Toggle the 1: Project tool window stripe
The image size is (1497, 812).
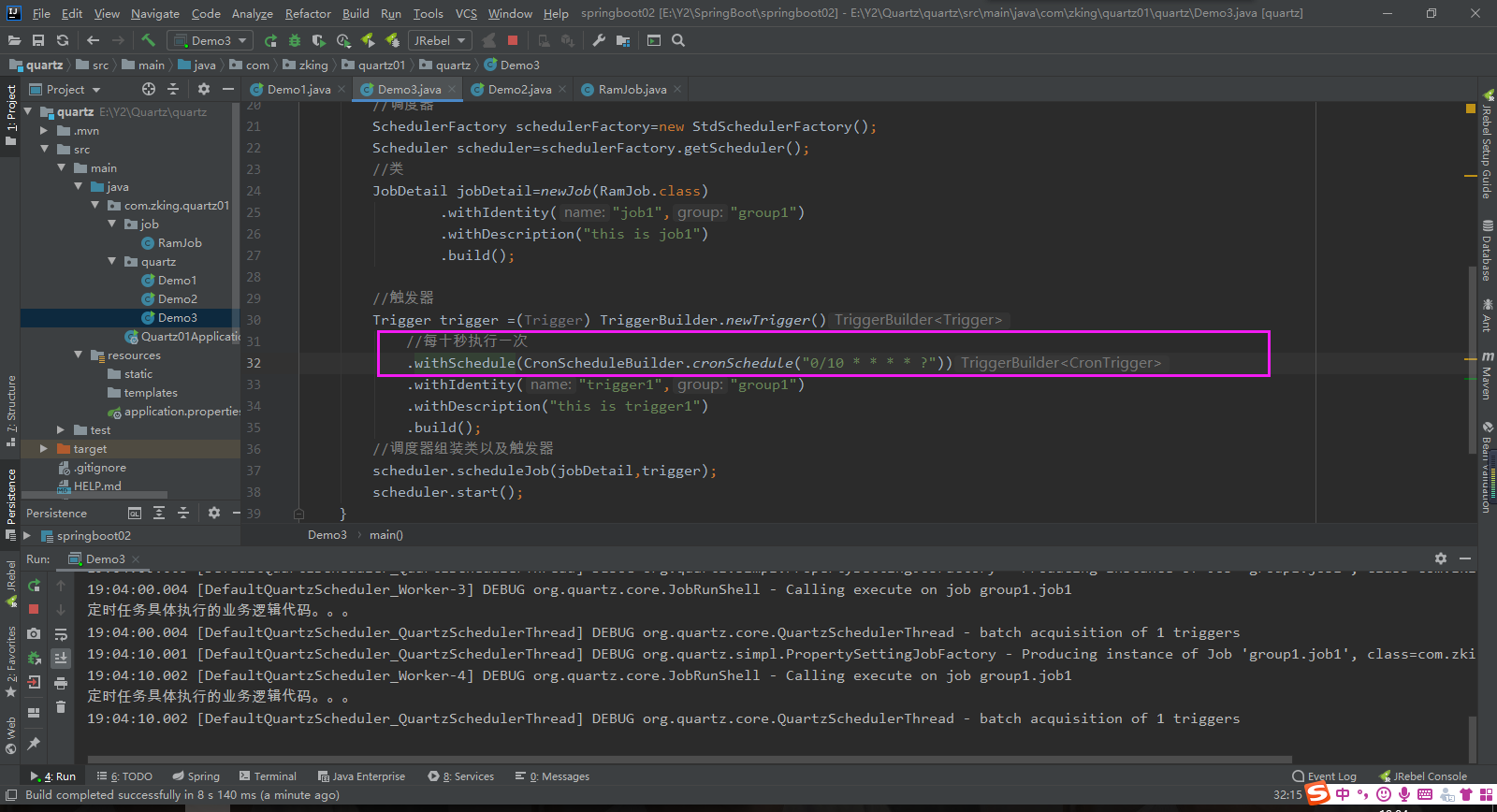tap(10, 115)
